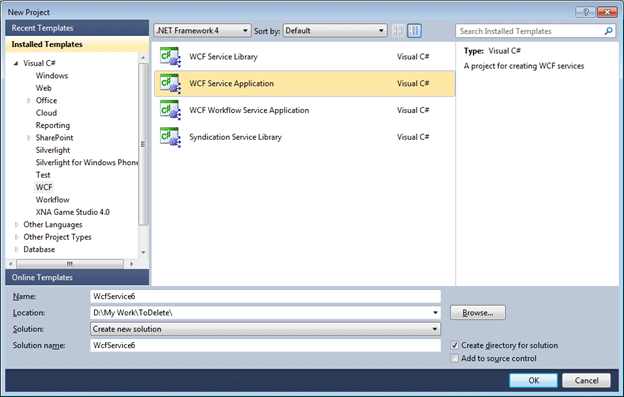This screenshot has height=397, width=624.
Task: Open the Online Templates section
Action: click(x=77, y=277)
